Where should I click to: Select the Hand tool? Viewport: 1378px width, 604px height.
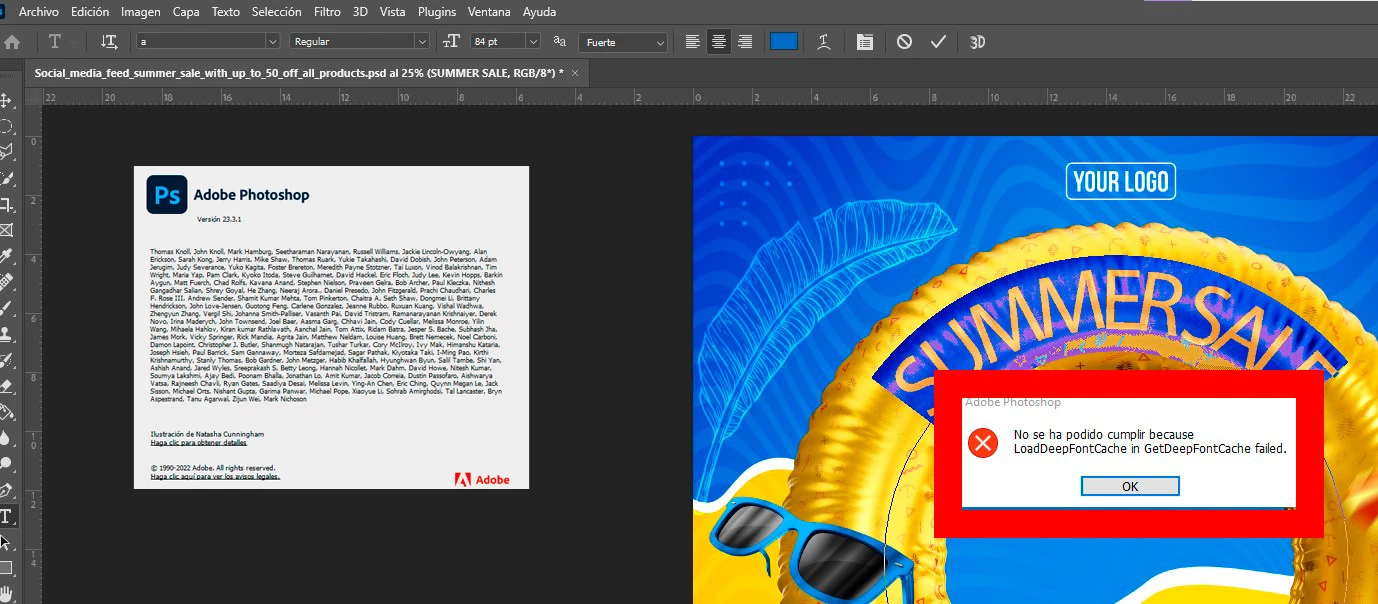(6, 593)
